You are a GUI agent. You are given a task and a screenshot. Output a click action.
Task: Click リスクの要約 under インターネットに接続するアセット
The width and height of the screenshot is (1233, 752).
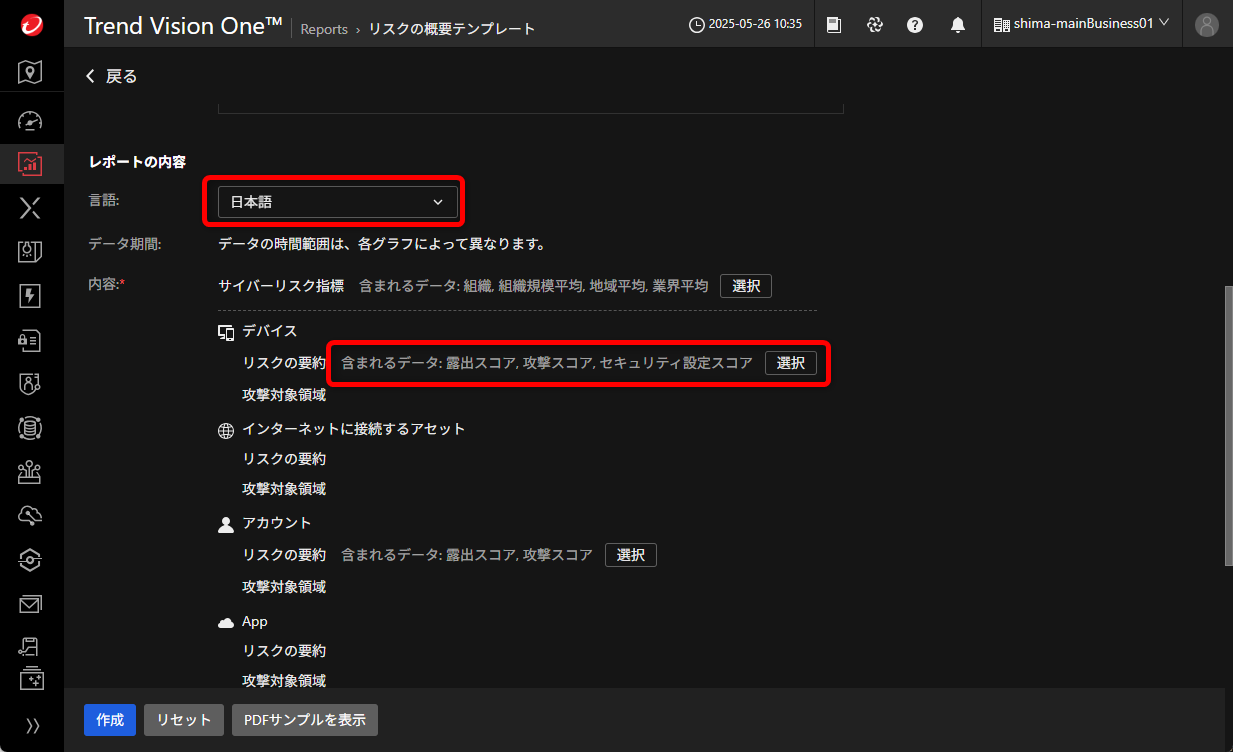[x=284, y=459]
